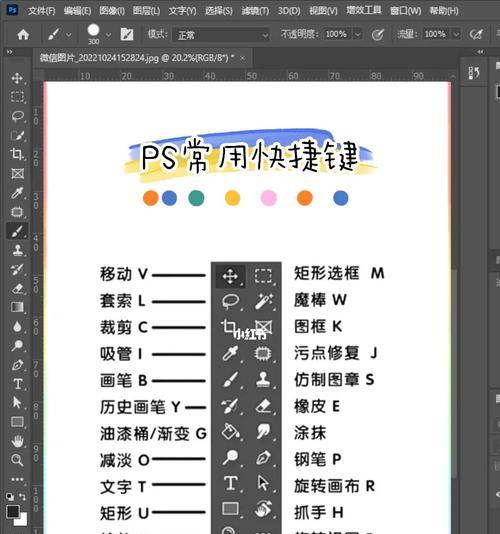The height and width of the screenshot is (534, 500).
Task: Select the Eyedropper tool in left toolbar
Action: [17, 193]
